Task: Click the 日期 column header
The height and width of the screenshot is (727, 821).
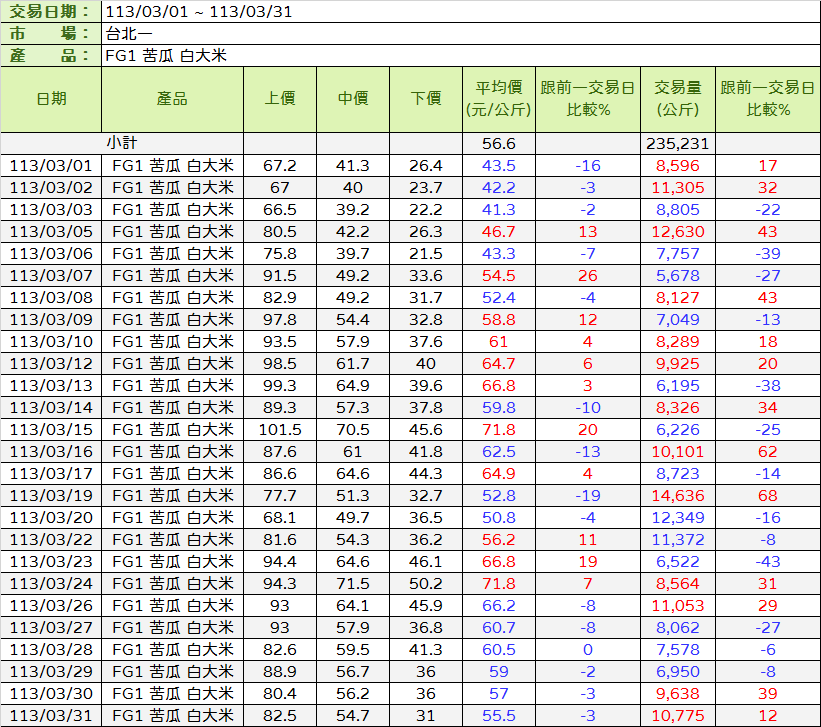Action: 51,99
